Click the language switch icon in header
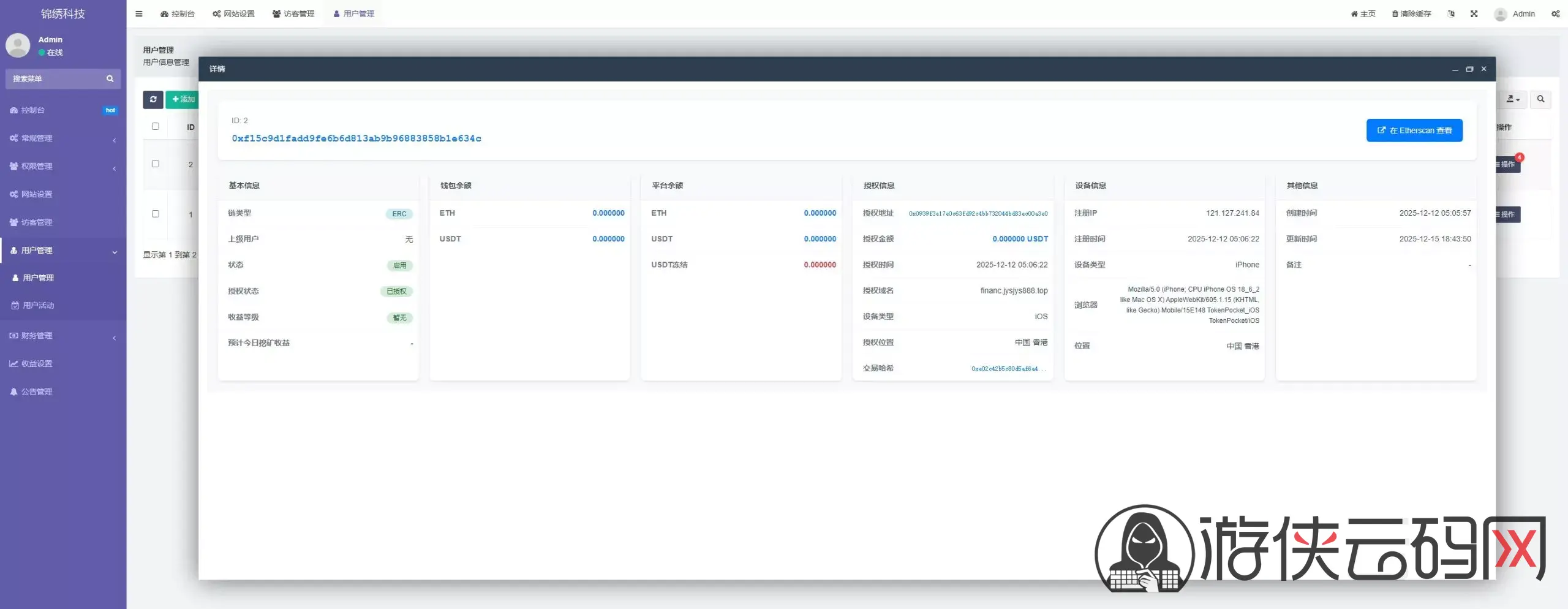Image resolution: width=1568 pixels, height=609 pixels. tap(1451, 13)
